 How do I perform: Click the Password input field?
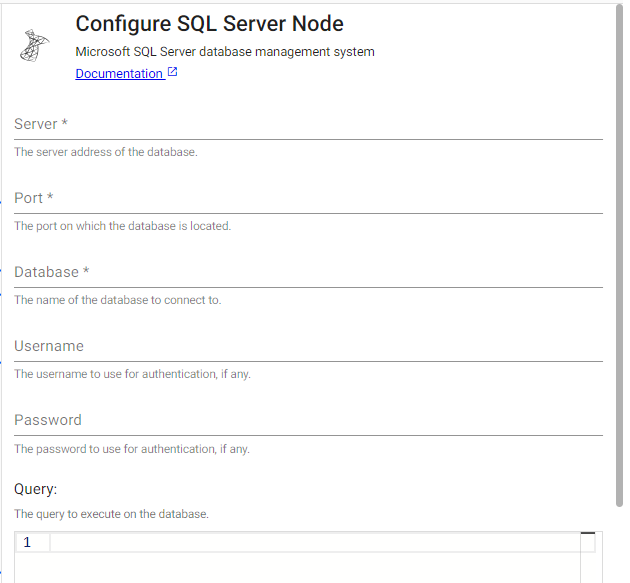tap(308, 420)
